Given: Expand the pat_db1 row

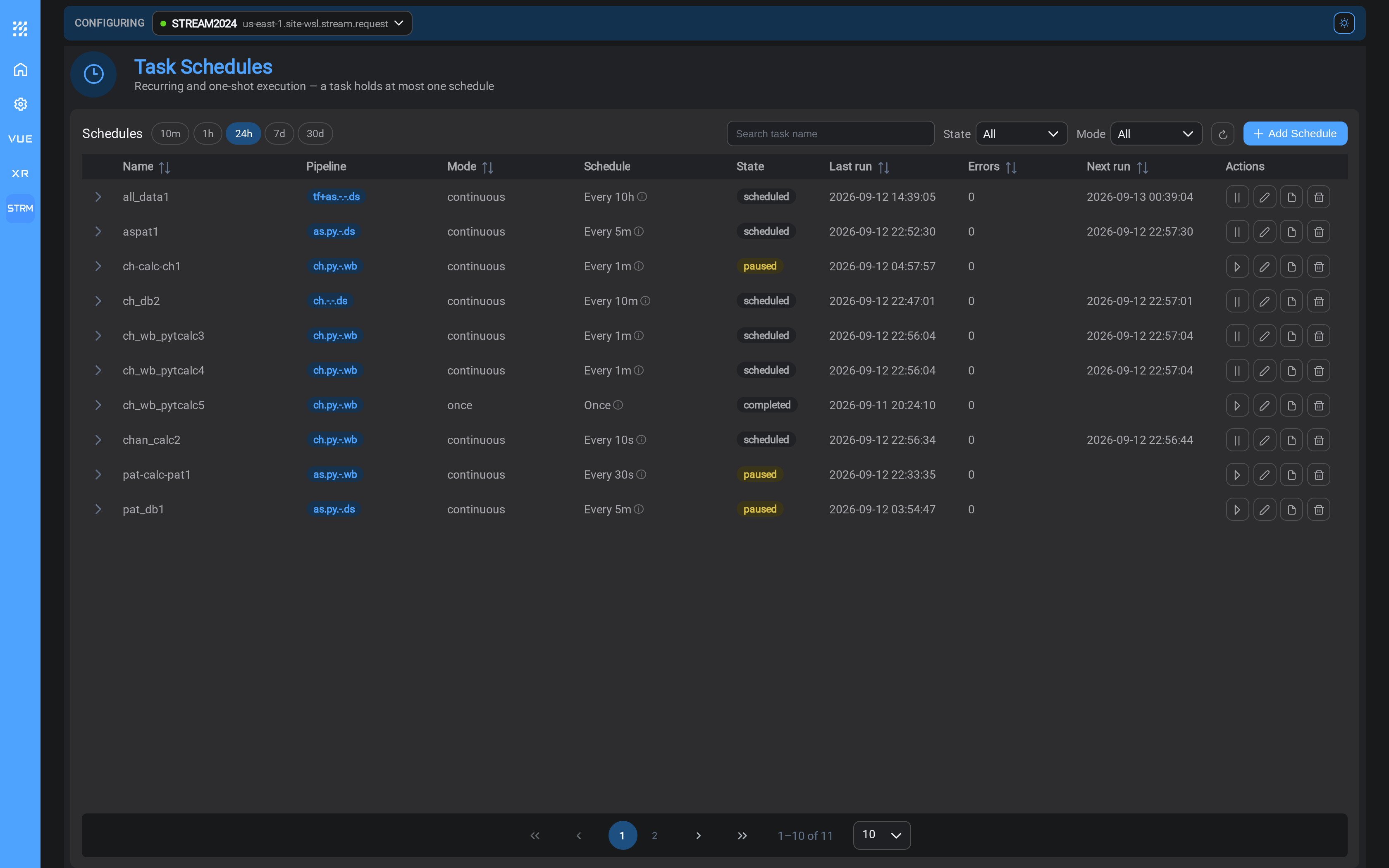Looking at the screenshot, I should coord(98,509).
